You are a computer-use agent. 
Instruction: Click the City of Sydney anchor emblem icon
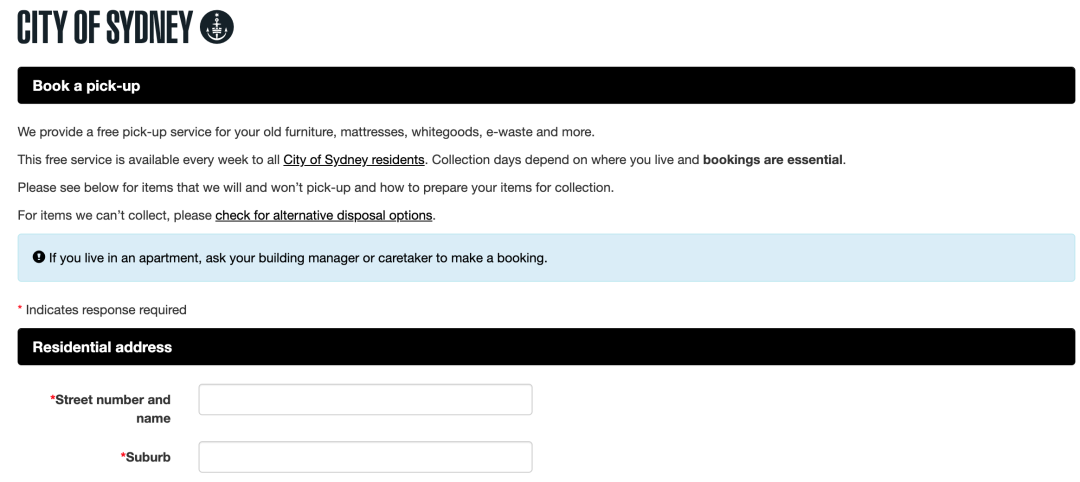217,28
